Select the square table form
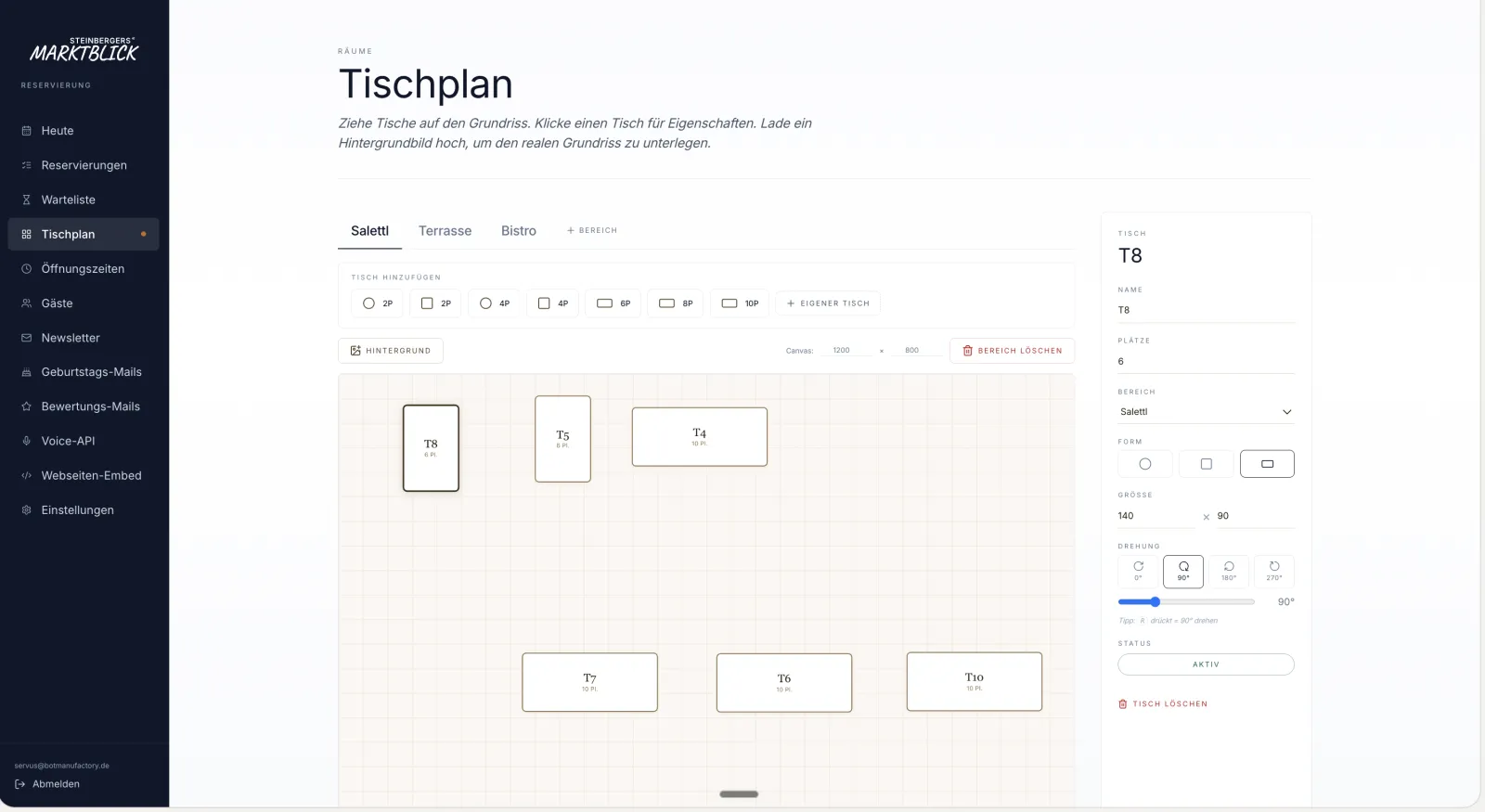 point(1207,464)
